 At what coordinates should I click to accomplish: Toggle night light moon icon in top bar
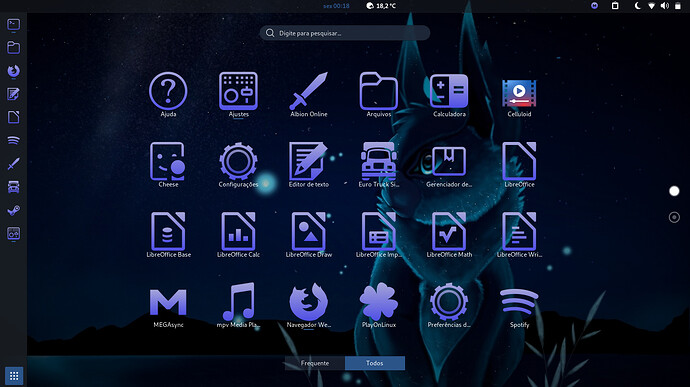pyautogui.click(x=637, y=6)
